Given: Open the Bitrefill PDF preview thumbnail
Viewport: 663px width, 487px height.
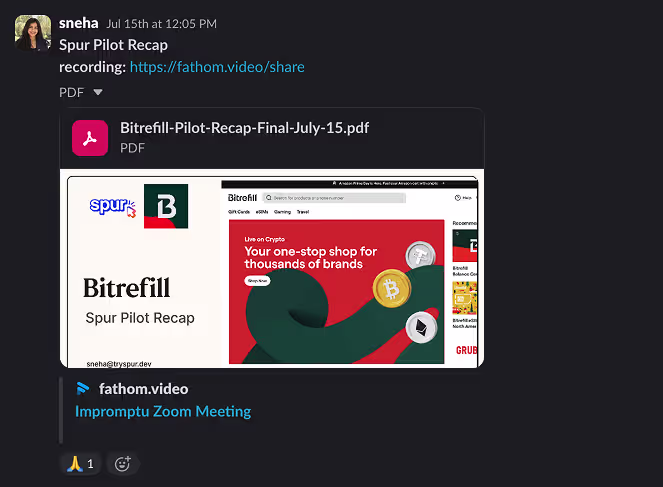Looking at the screenshot, I should click(x=272, y=268).
